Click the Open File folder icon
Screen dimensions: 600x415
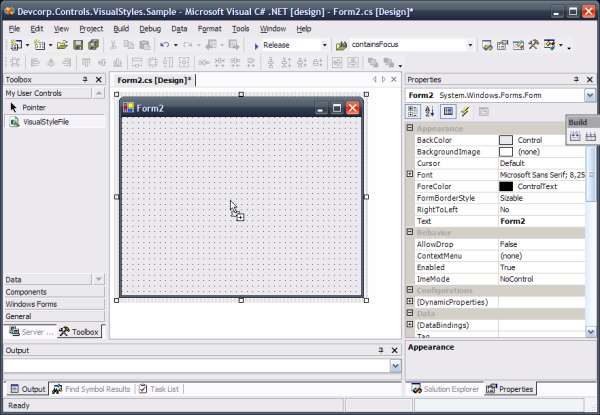tap(62, 45)
